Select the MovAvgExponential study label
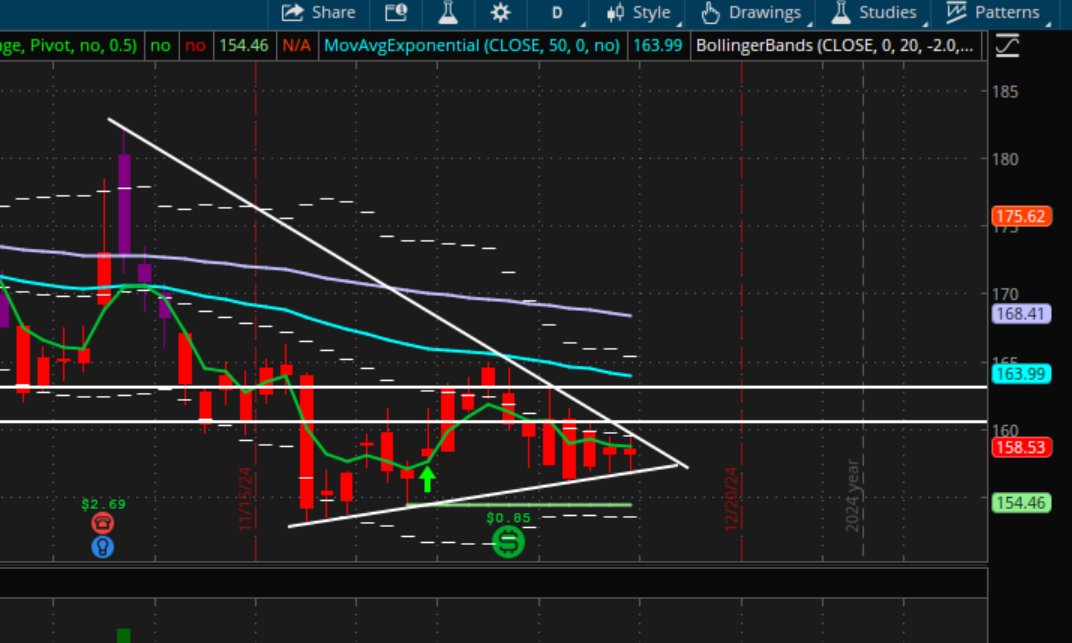Screen dimensions: 1072x643 coord(472,46)
